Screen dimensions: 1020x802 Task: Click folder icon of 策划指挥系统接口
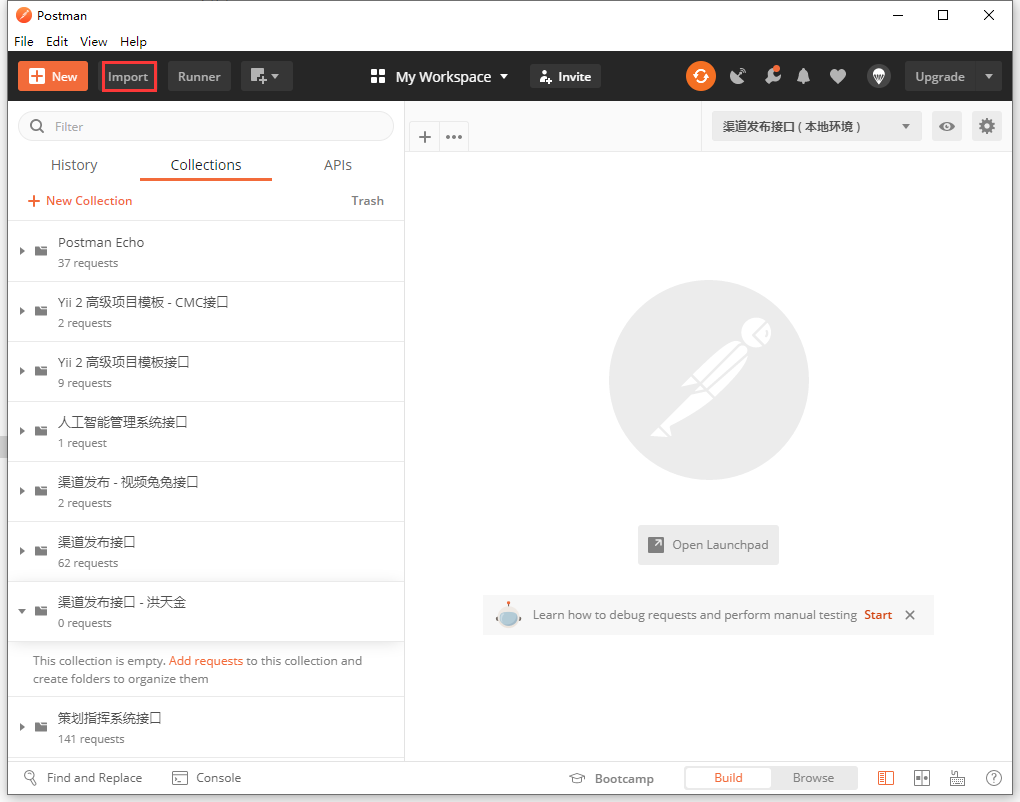point(41,727)
